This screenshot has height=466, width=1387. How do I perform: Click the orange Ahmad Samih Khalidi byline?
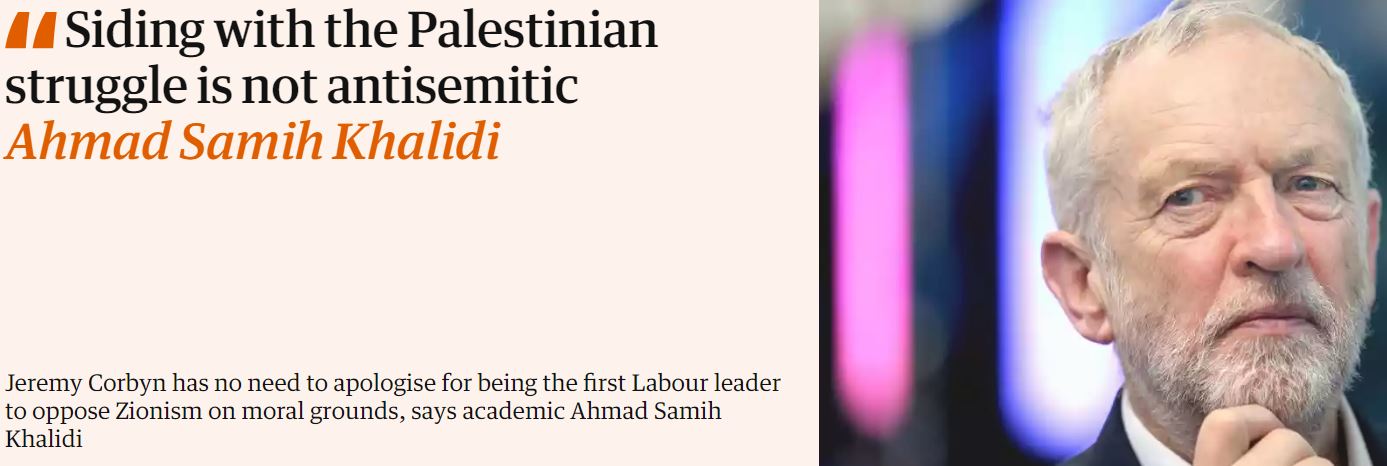(x=252, y=144)
